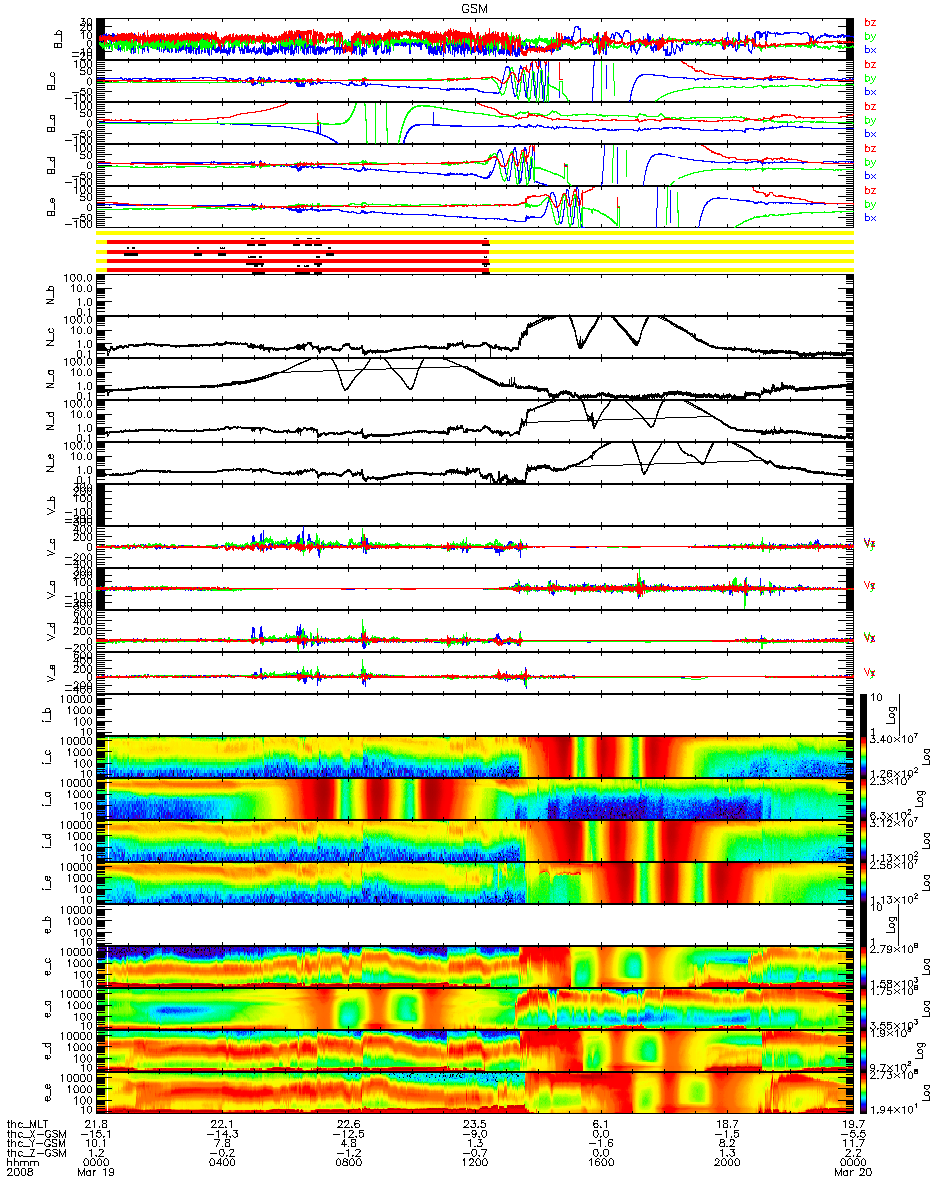Click the Mar 20 date label
Viewport: 930px width, 1200px height.
pos(853,1174)
